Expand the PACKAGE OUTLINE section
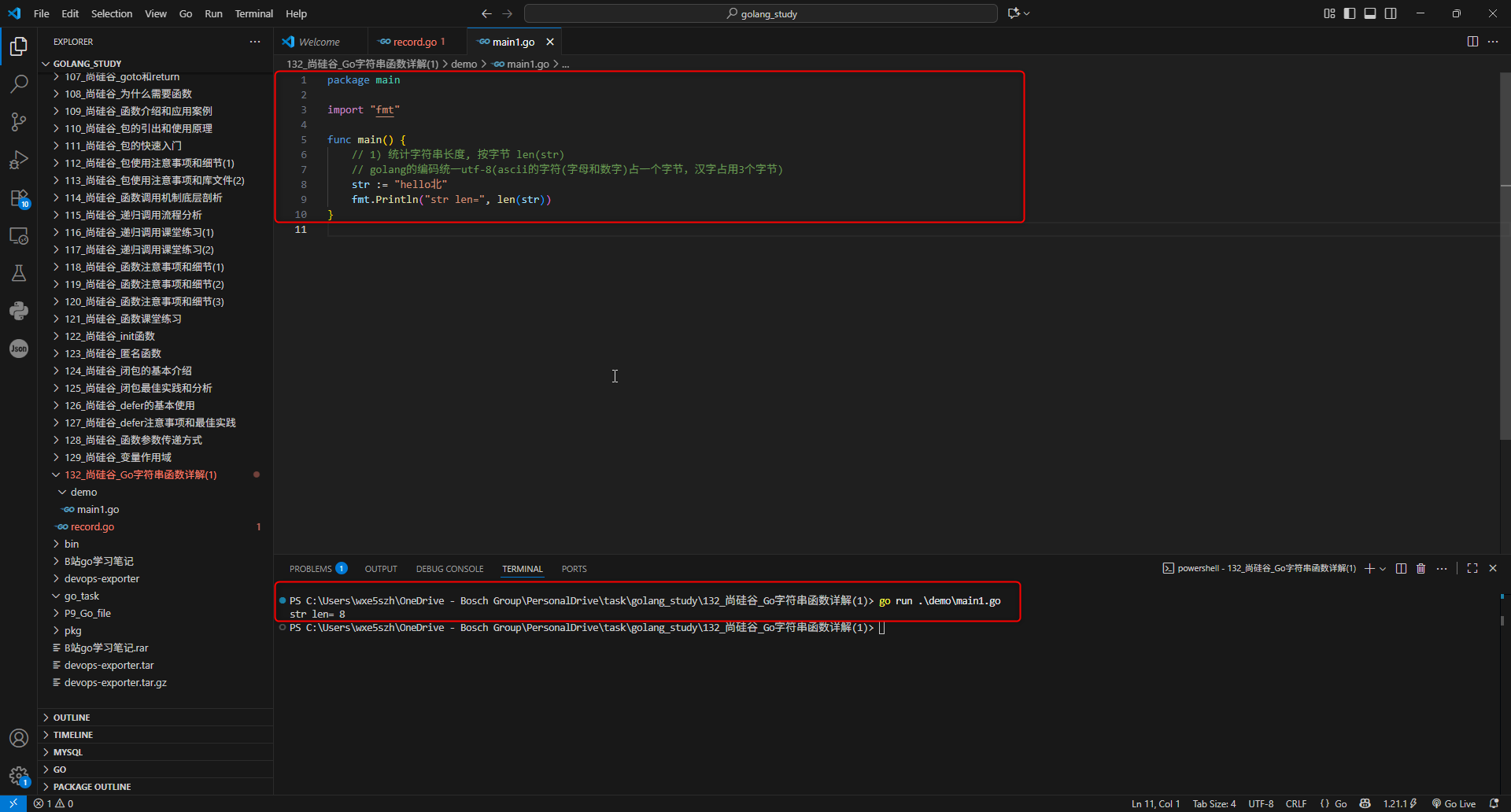The height and width of the screenshot is (812, 1511). click(x=155, y=787)
